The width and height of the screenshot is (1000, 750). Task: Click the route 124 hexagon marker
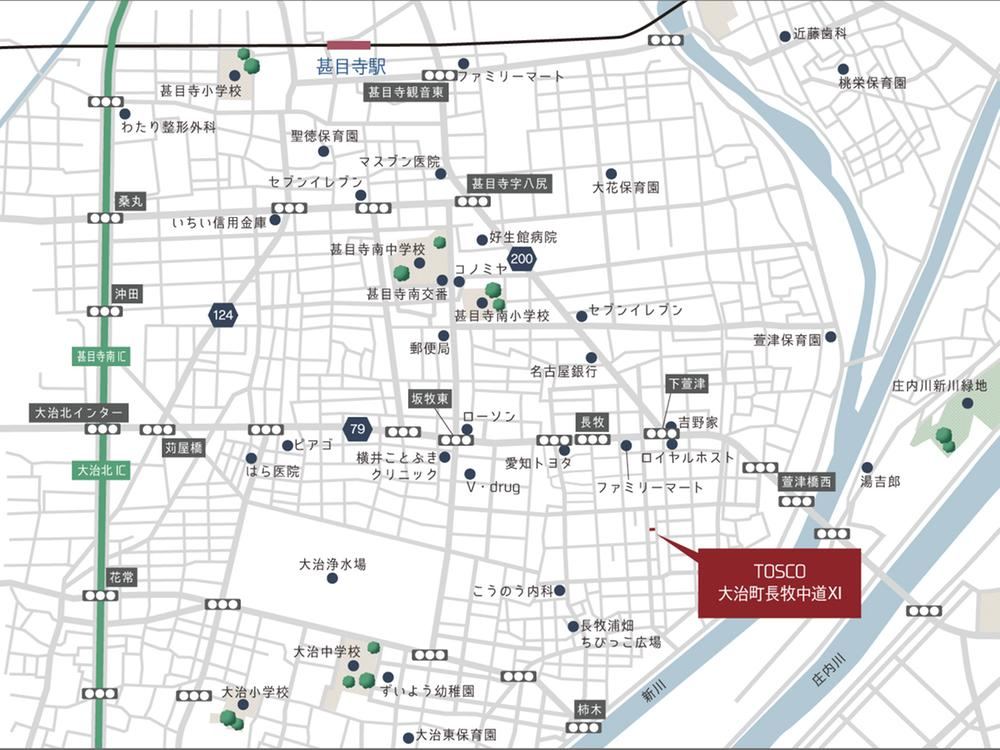tap(223, 314)
